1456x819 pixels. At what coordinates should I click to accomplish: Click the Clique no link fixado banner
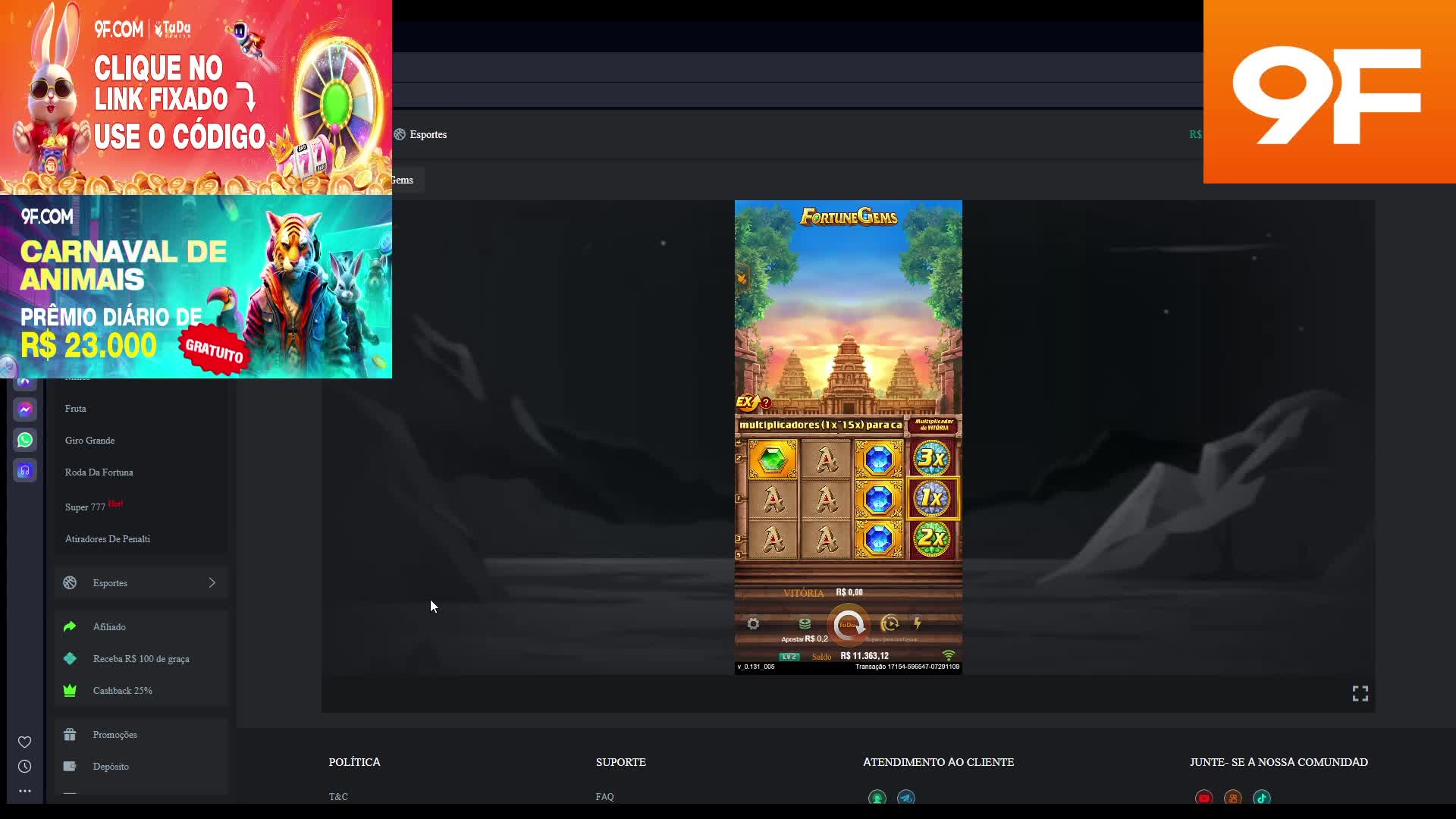tap(196, 97)
